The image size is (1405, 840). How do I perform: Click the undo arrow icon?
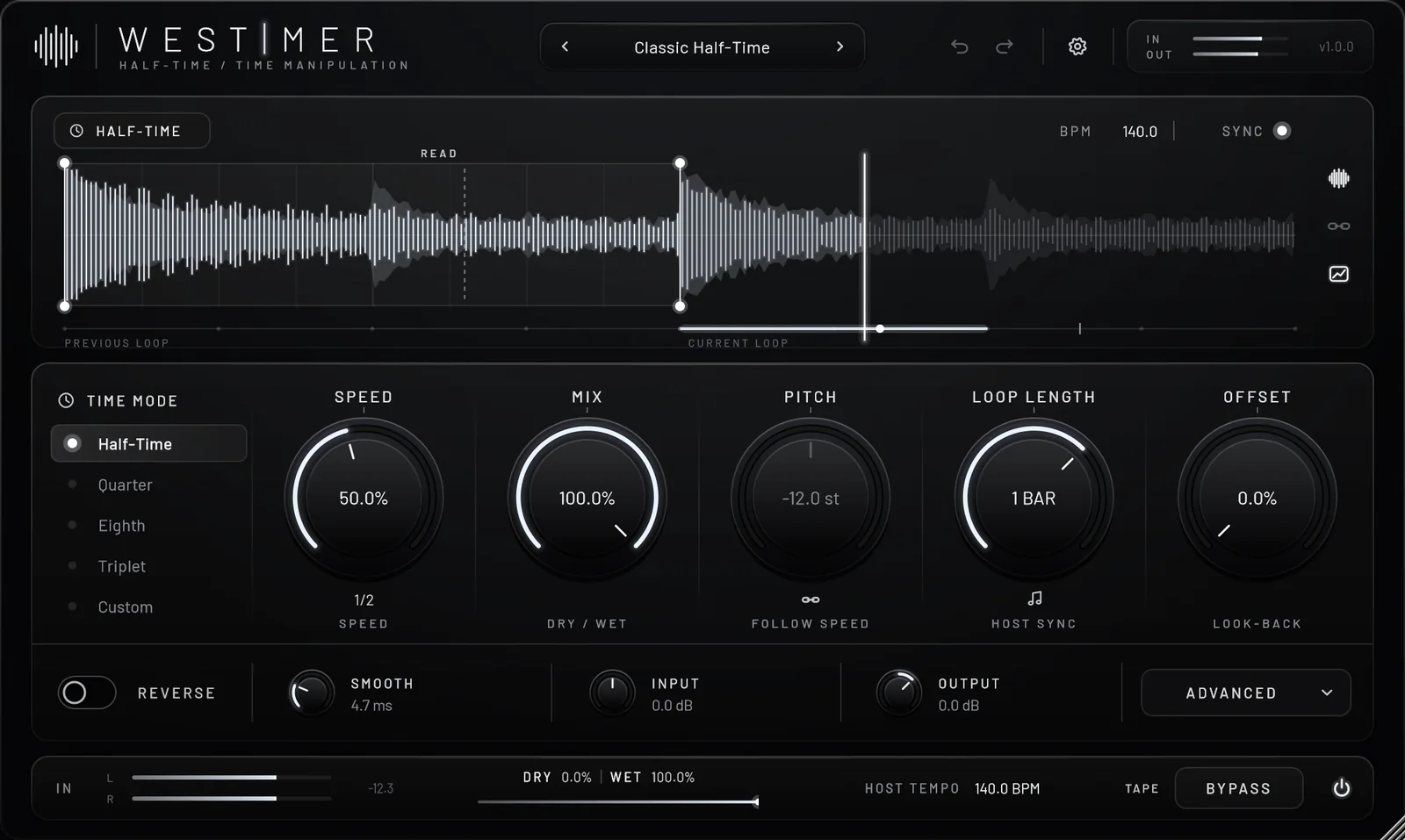[960, 47]
